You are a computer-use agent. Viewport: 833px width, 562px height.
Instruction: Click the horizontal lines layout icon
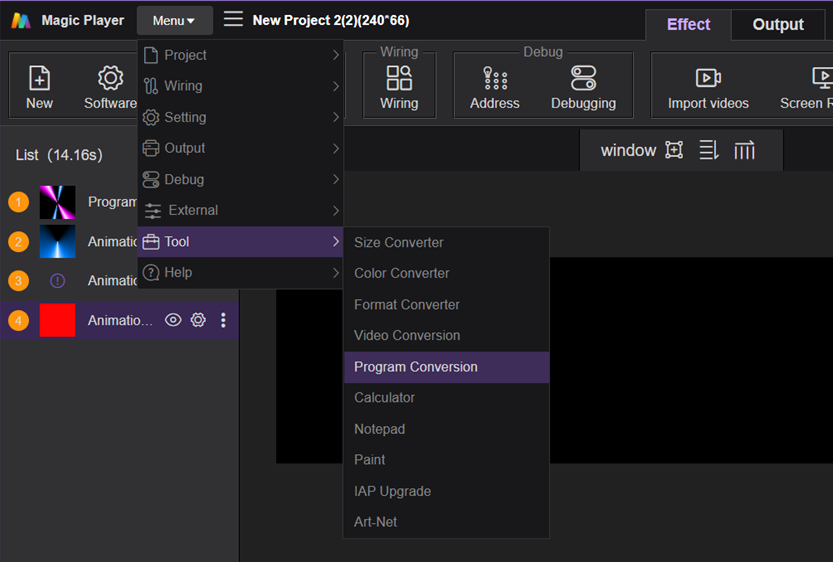point(709,150)
